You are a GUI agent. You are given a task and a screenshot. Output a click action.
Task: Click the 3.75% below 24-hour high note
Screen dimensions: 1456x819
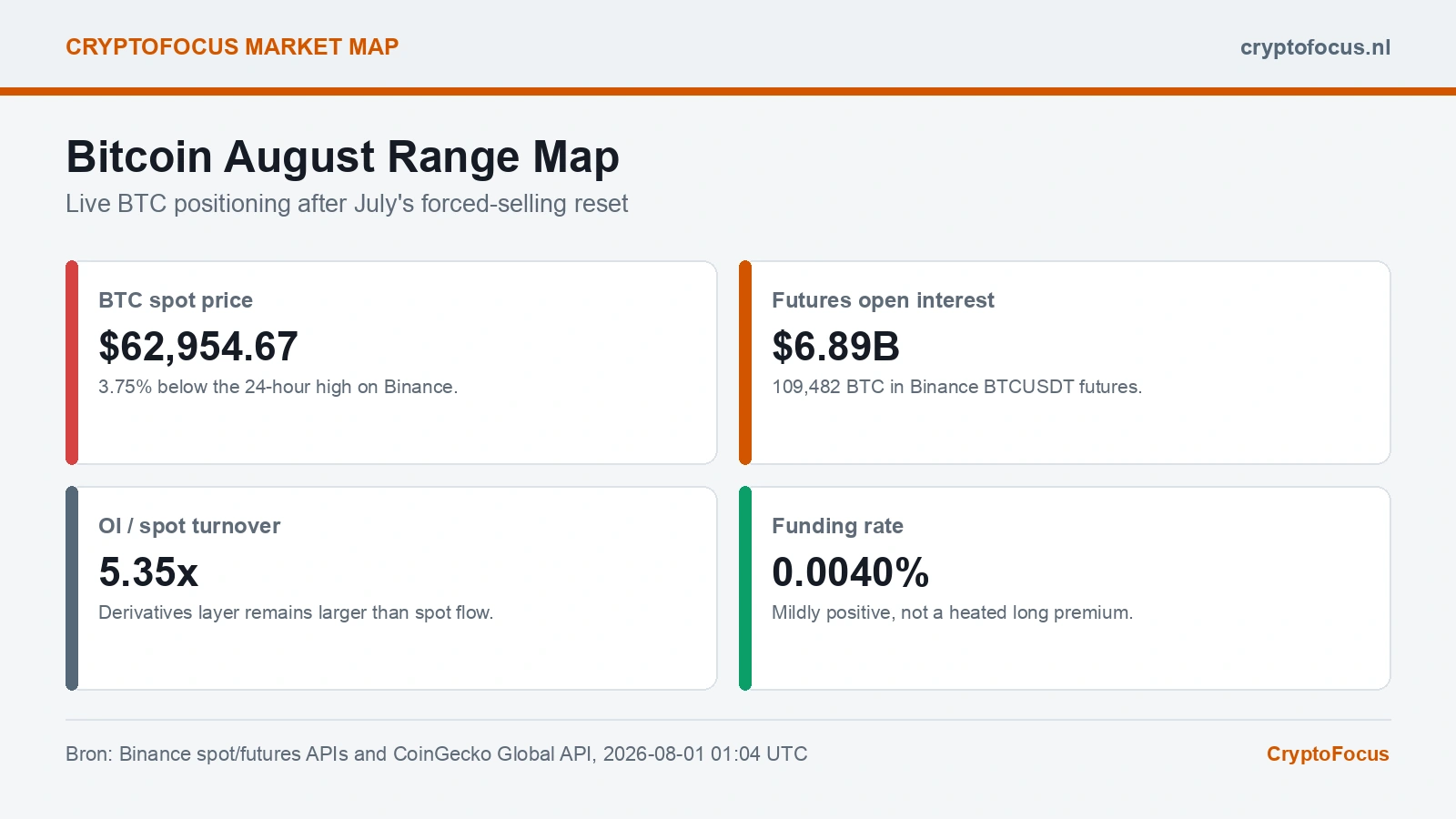(278, 387)
